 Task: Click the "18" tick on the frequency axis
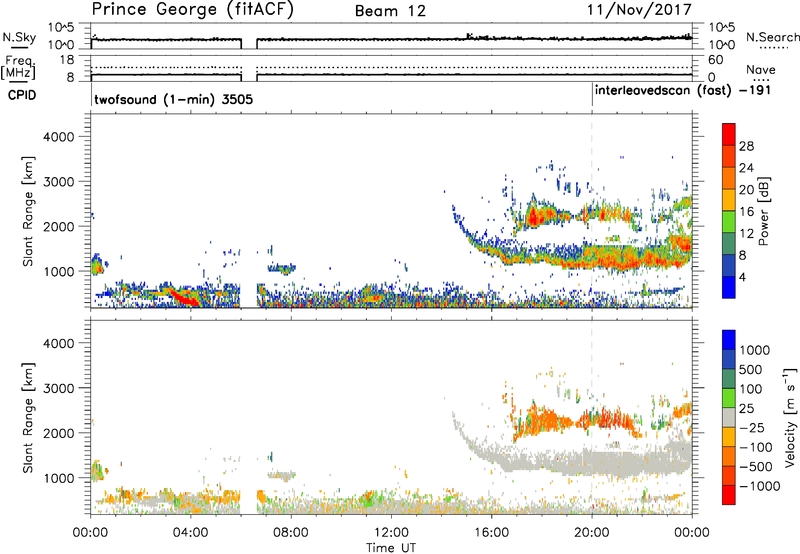[x=66, y=60]
